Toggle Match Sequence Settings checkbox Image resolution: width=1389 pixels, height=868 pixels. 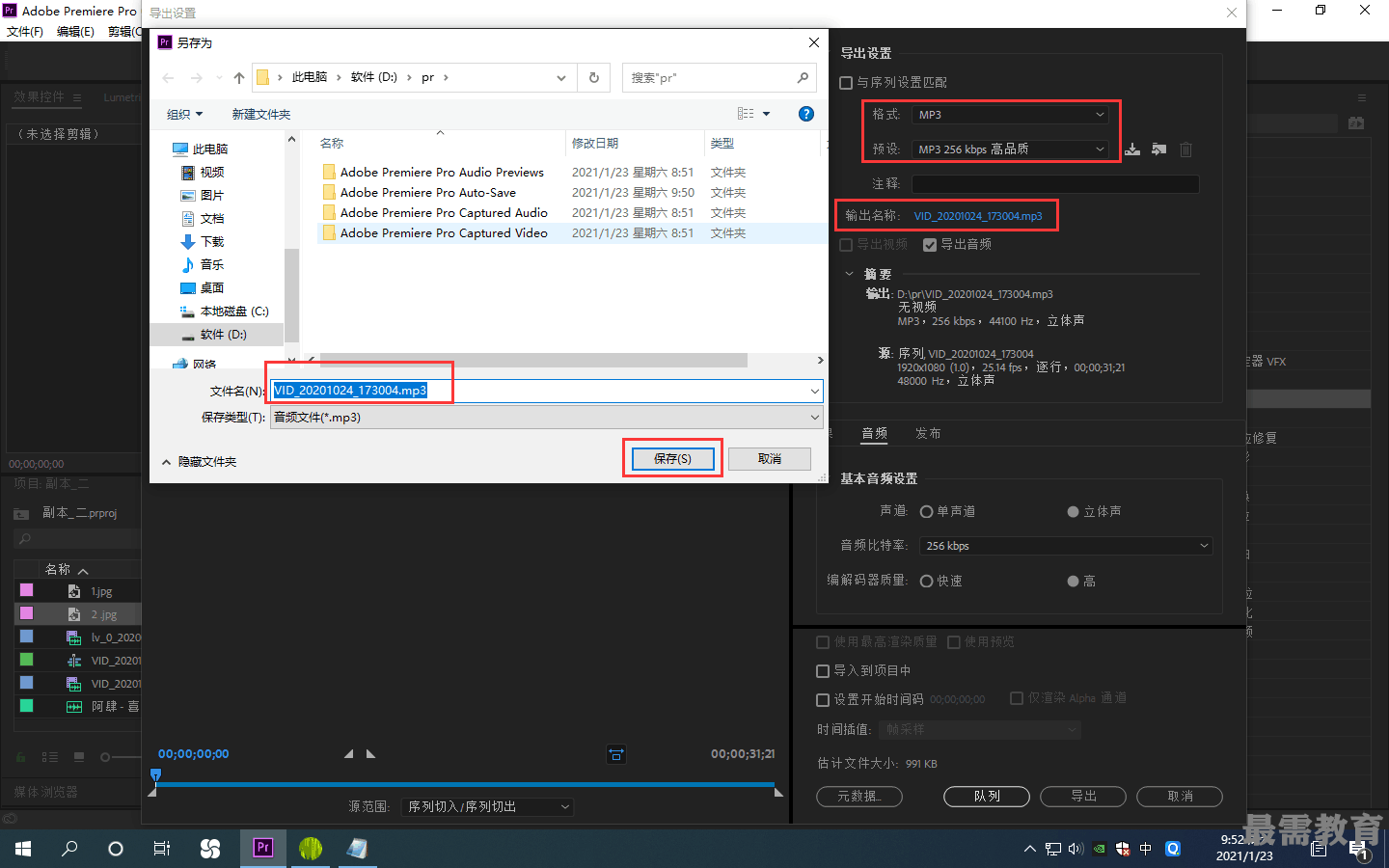click(x=846, y=83)
